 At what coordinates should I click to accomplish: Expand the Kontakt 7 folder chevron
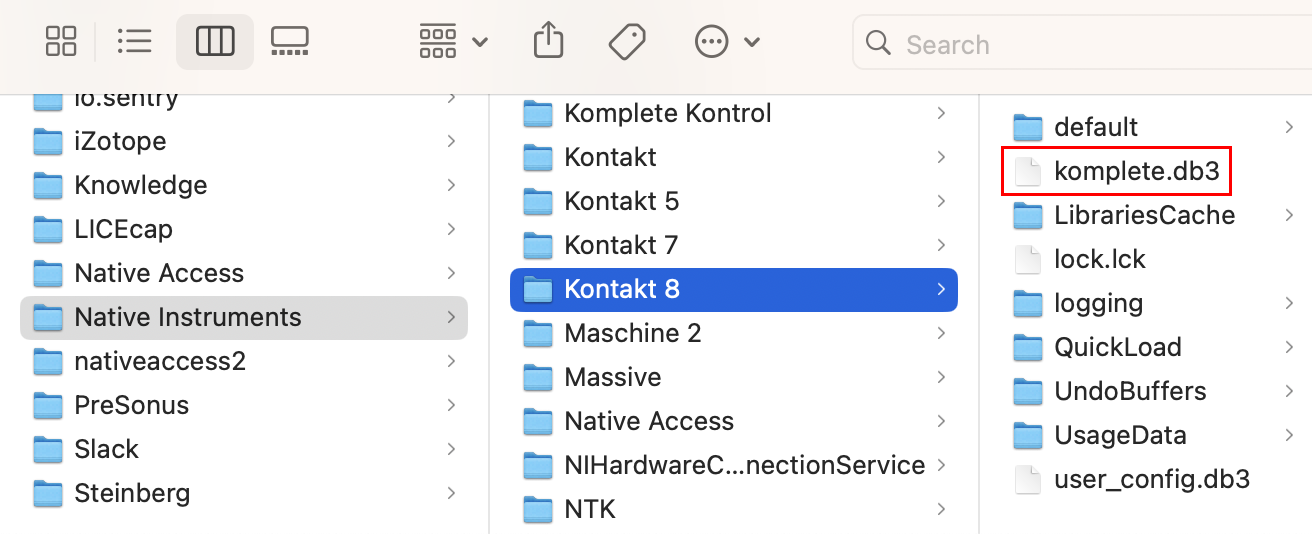[x=941, y=245]
